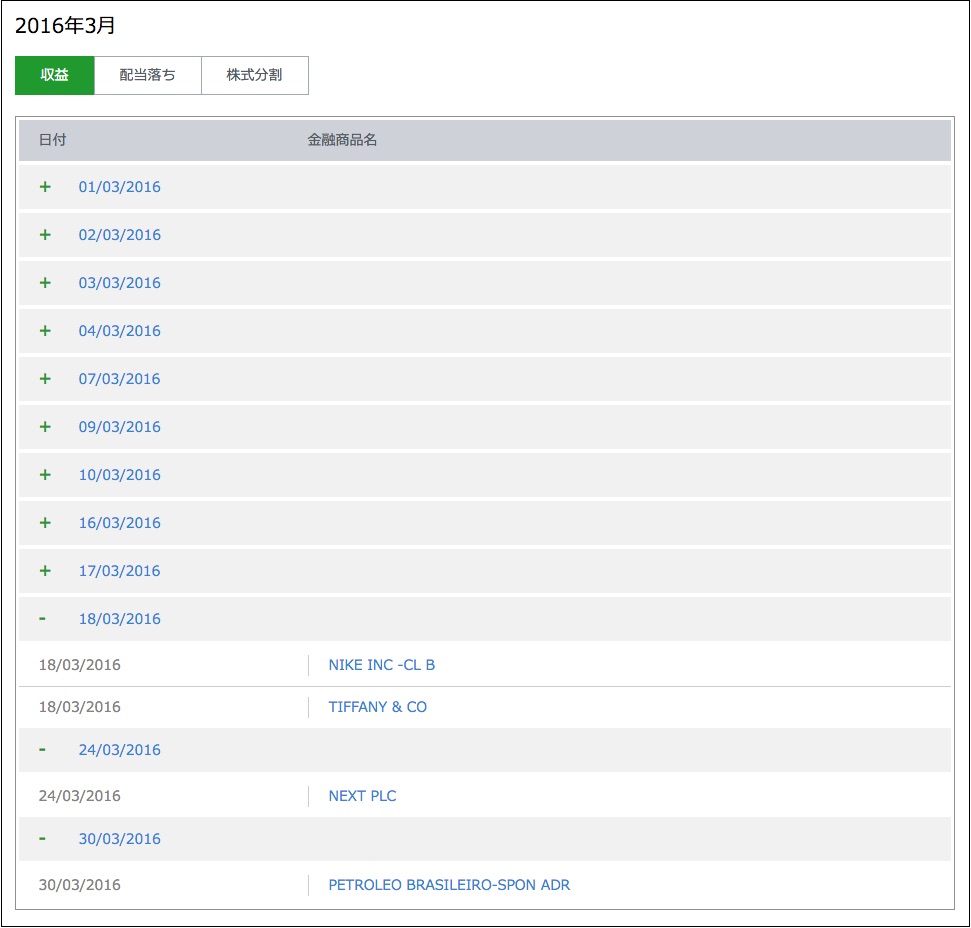
Task: Open the NEXT PLC link
Action: [362, 796]
